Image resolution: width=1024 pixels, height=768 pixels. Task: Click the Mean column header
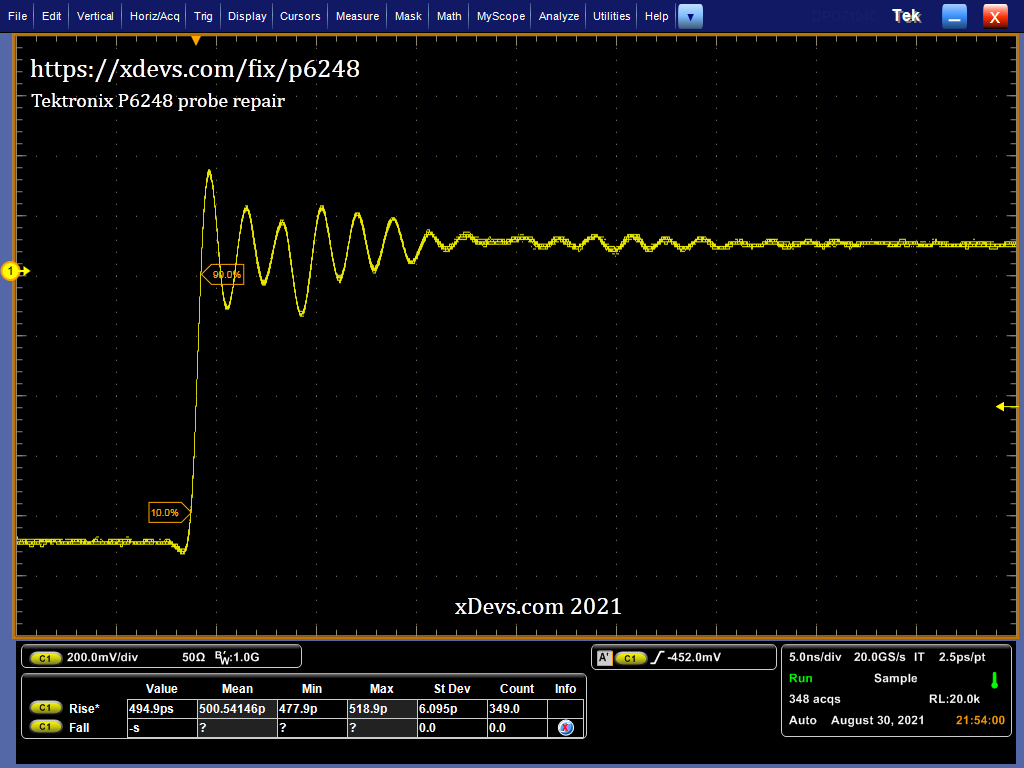(237, 689)
